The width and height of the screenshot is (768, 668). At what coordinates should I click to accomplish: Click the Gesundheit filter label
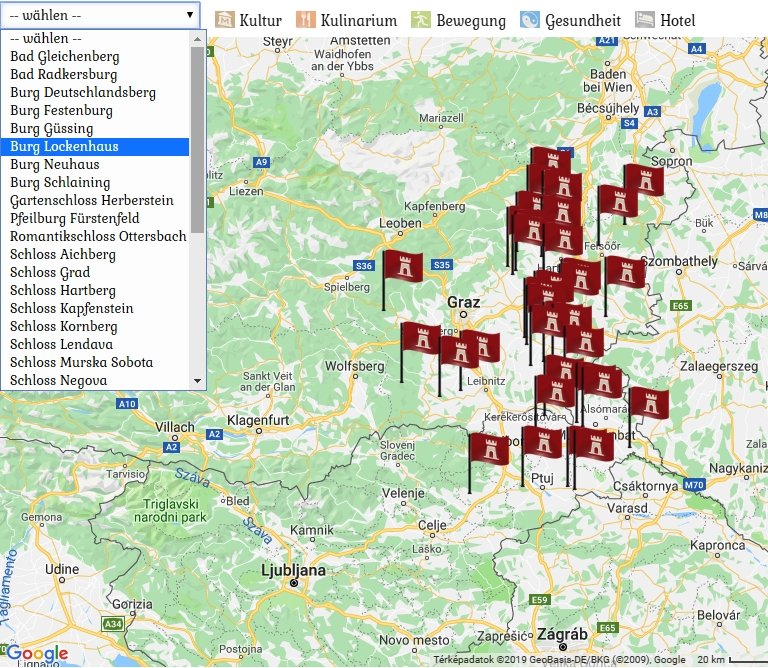pyautogui.click(x=583, y=20)
